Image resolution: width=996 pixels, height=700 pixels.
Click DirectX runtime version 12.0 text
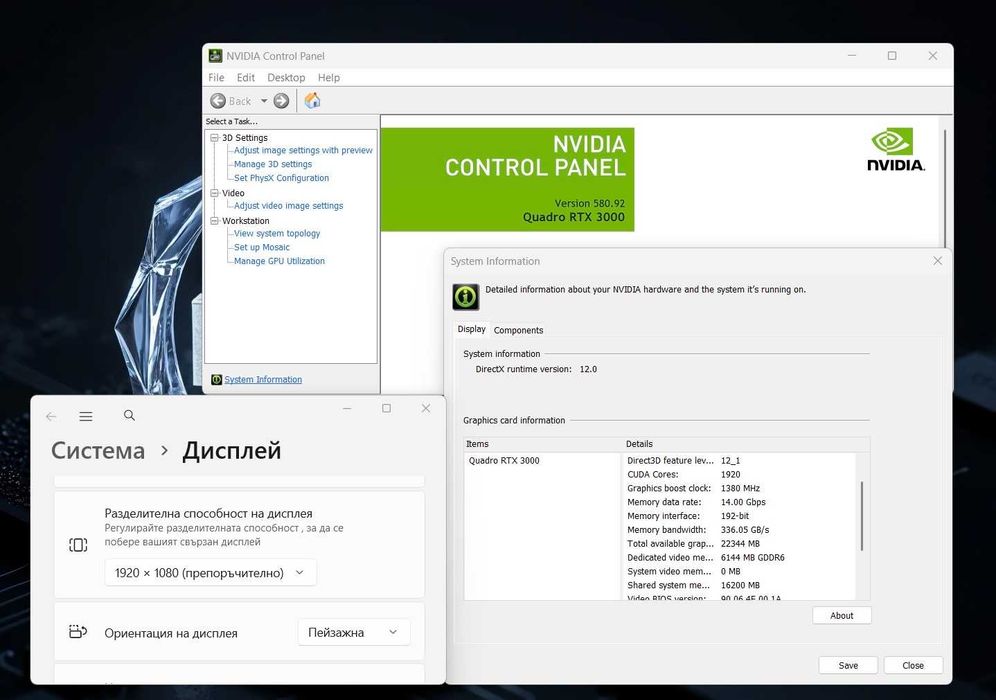pos(536,369)
